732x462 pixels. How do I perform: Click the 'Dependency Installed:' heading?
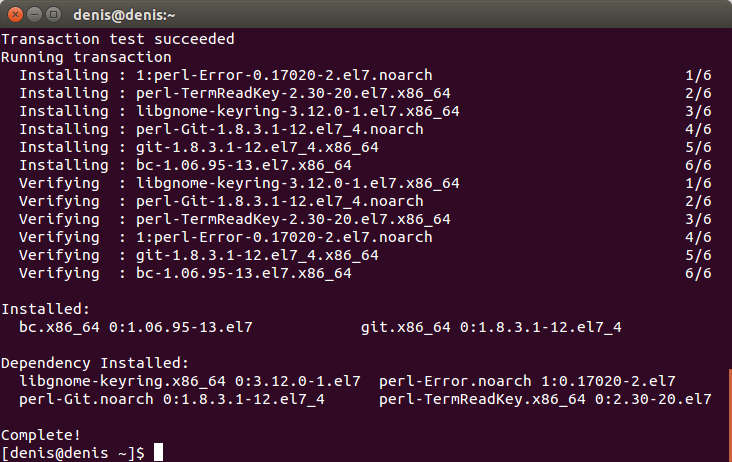(95, 363)
